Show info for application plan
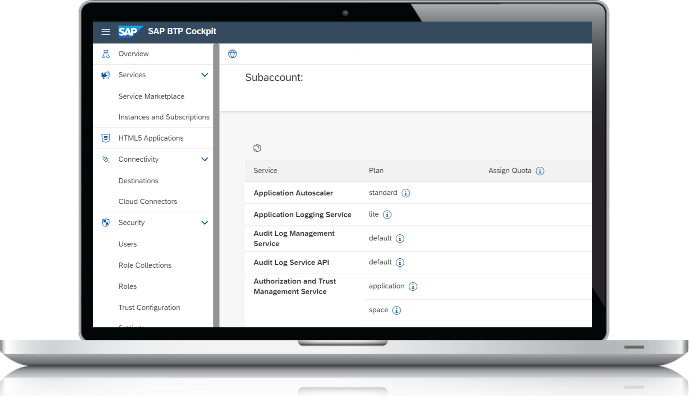Image resolution: width=689 pixels, height=396 pixels. coord(413,287)
